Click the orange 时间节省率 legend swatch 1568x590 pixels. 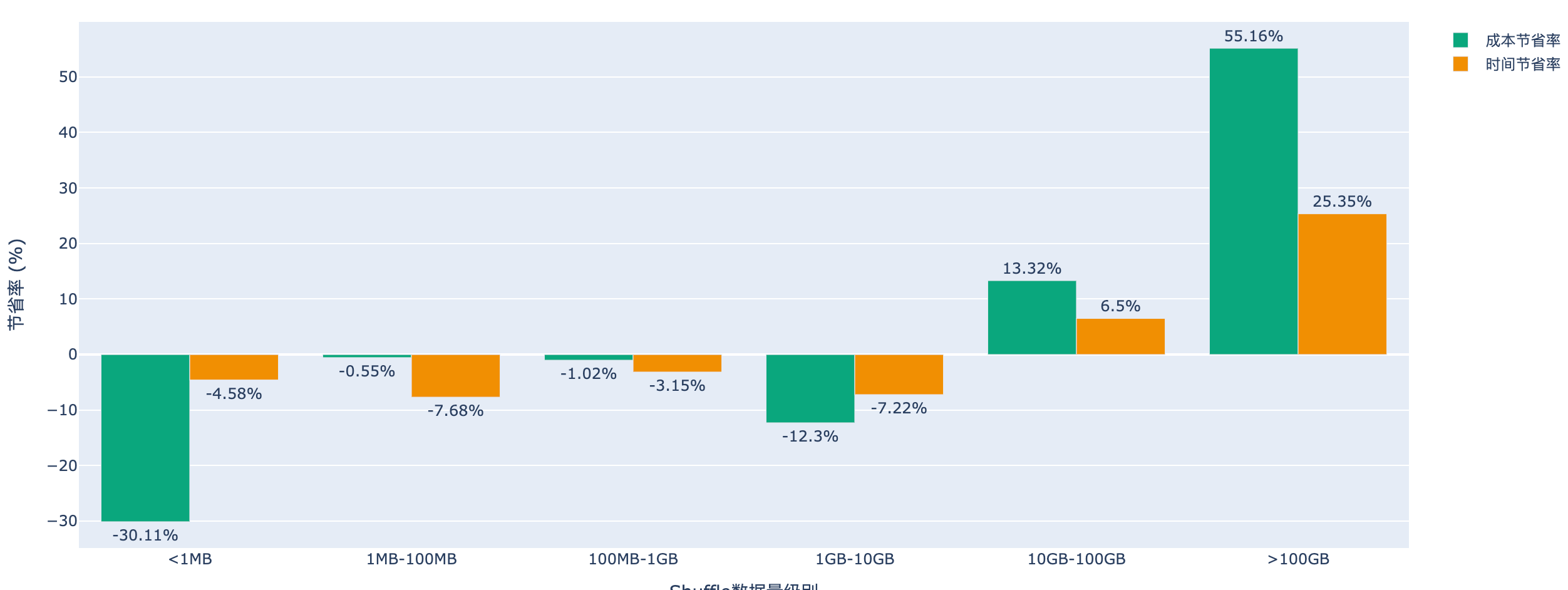[x=1460, y=65]
